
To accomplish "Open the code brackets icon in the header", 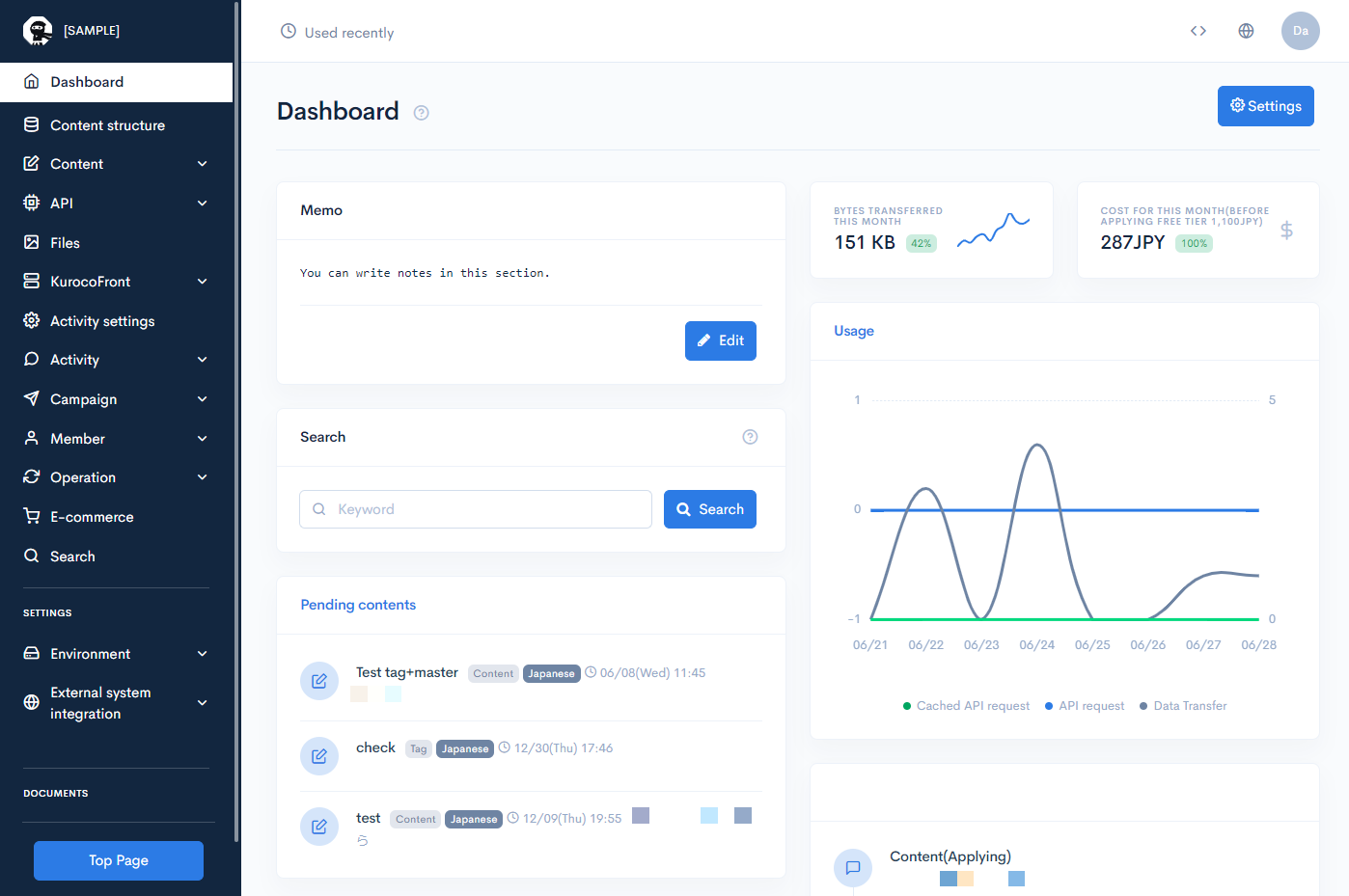I will (x=1198, y=31).
